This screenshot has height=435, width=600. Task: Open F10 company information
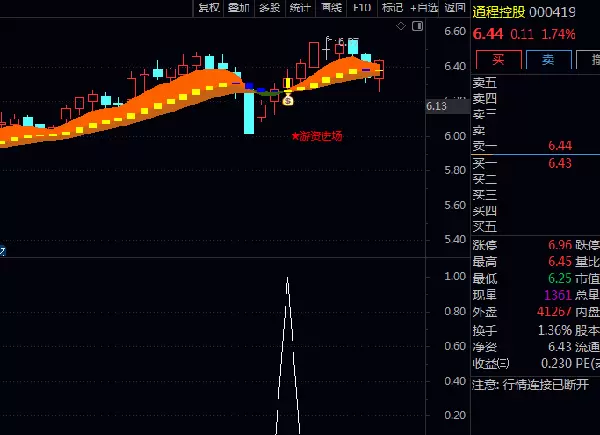(x=362, y=8)
